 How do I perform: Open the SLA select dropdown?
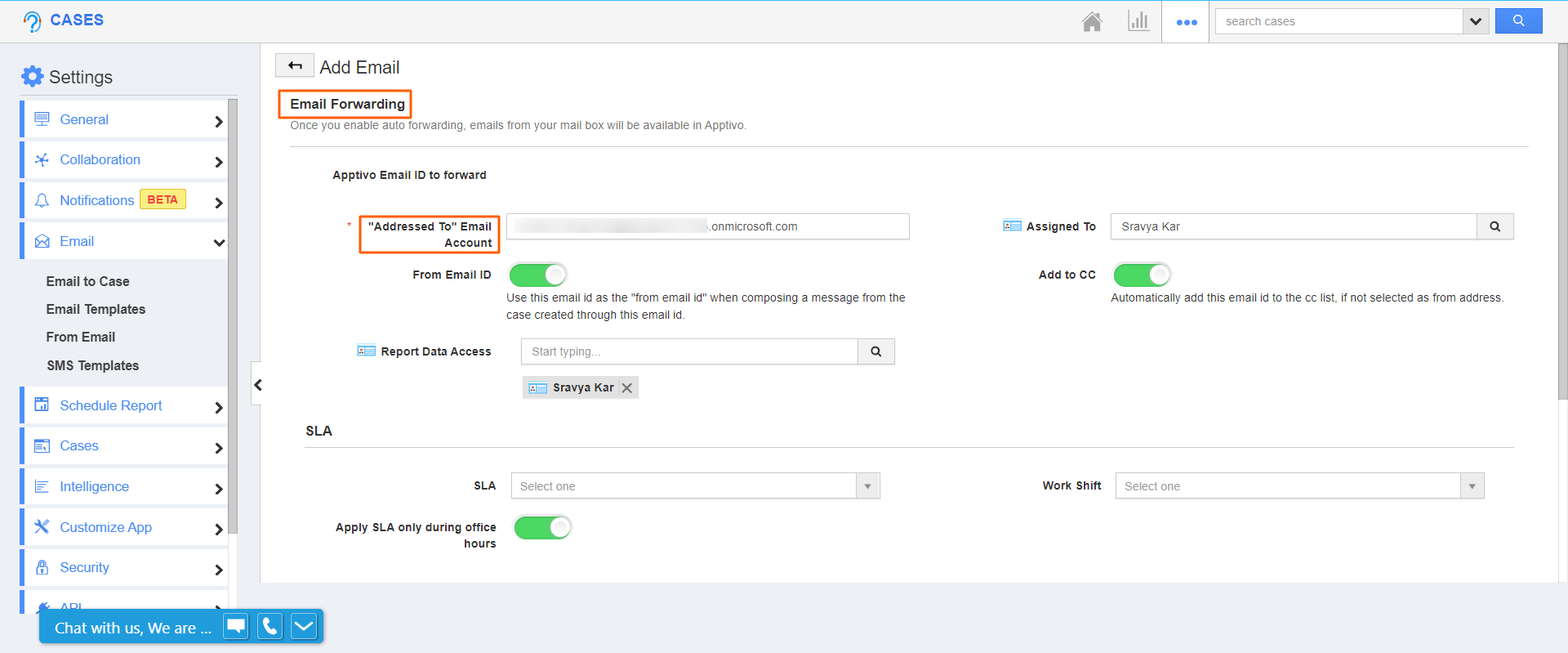click(x=695, y=486)
